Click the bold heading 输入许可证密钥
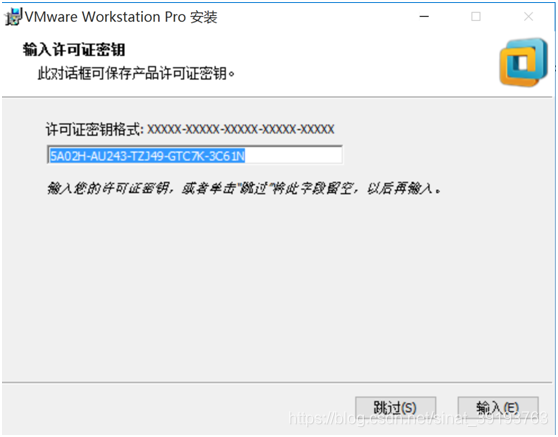 click(74, 49)
